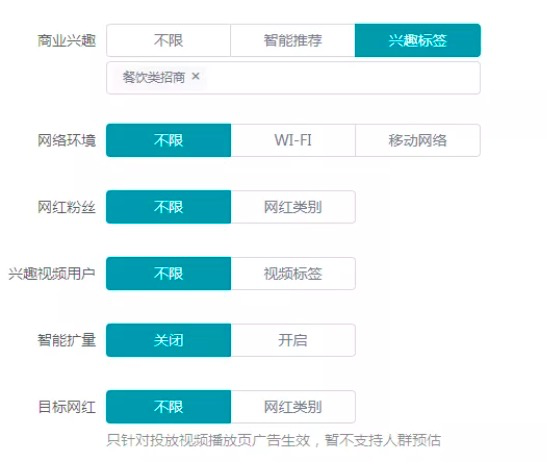This screenshot has width=547, height=466.
Task: Click the 目标网红 hint text below
Action: (x=274, y=440)
